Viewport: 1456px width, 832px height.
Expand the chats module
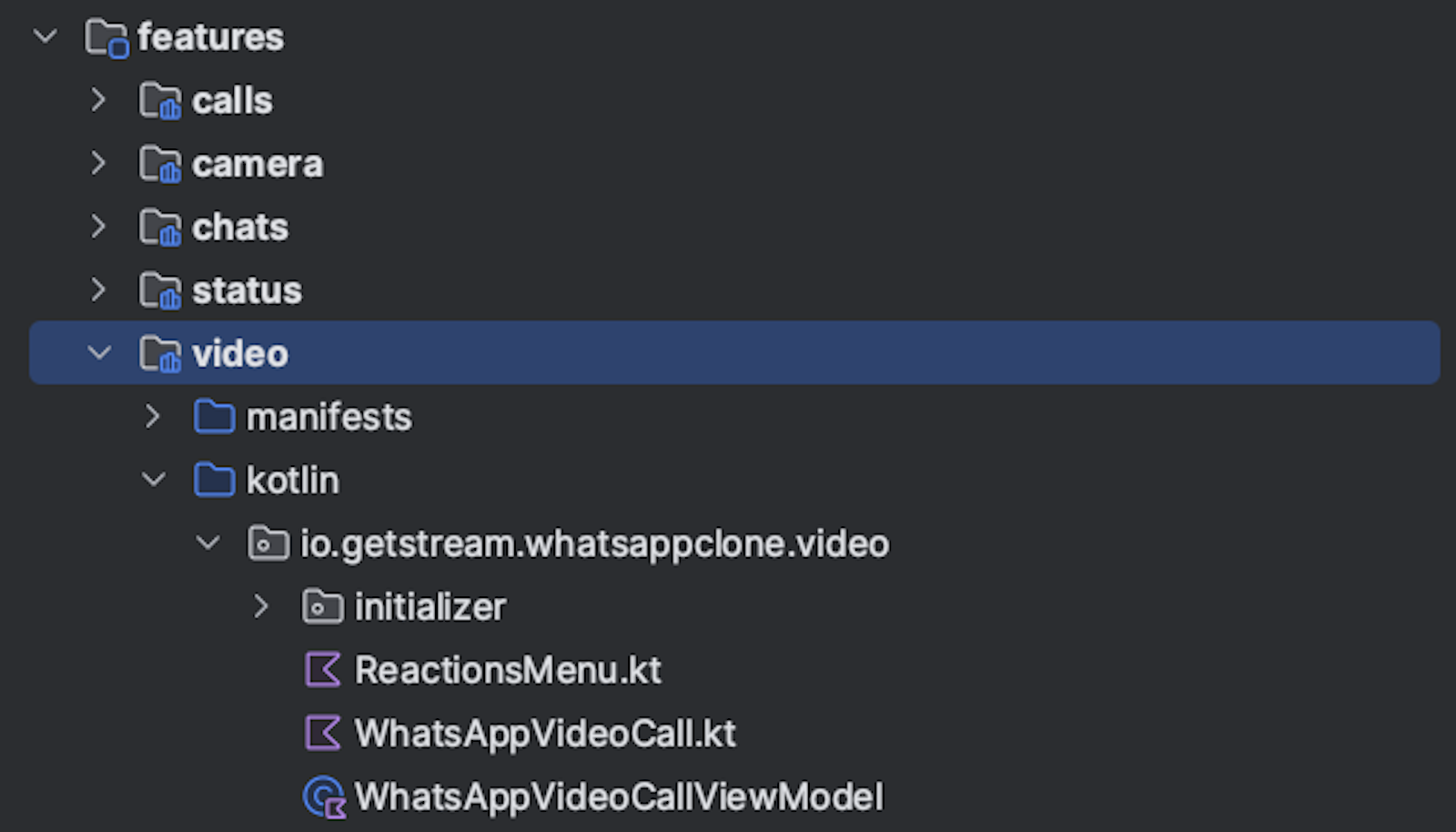[98, 227]
